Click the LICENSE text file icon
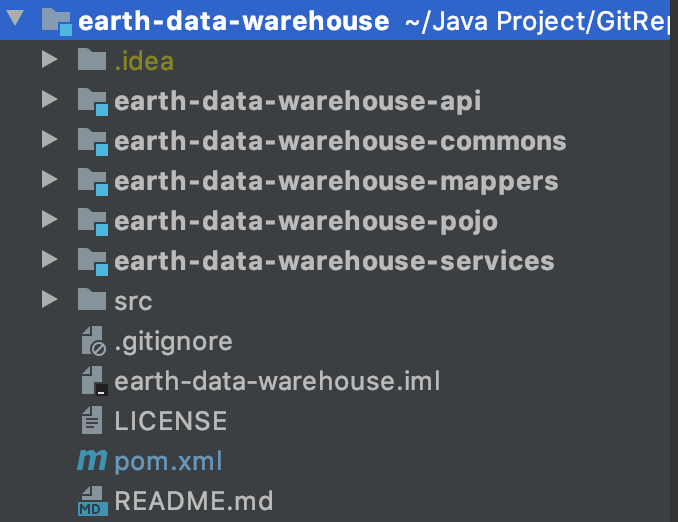The width and height of the screenshot is (678, 522). pos(92,420)
